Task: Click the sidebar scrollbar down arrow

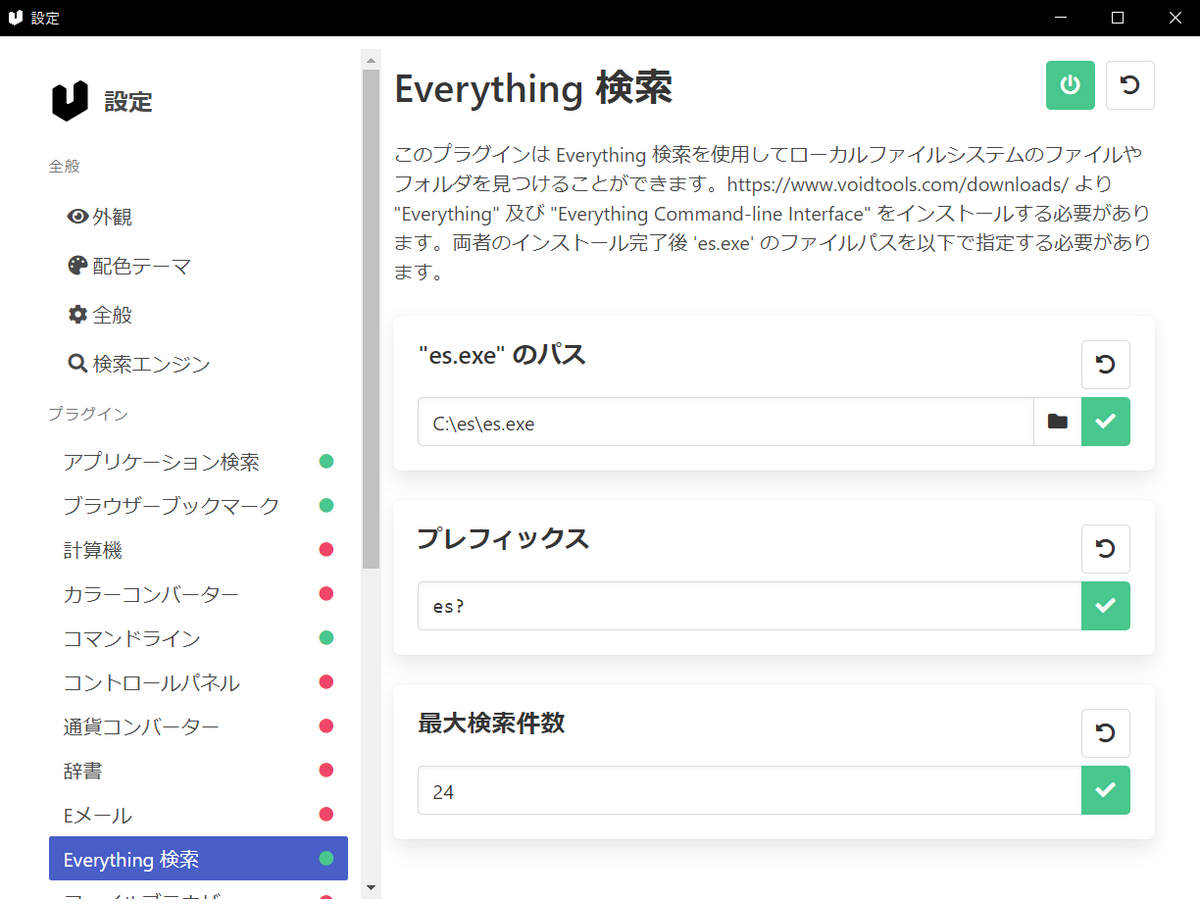Action: [x=371, y=887]
